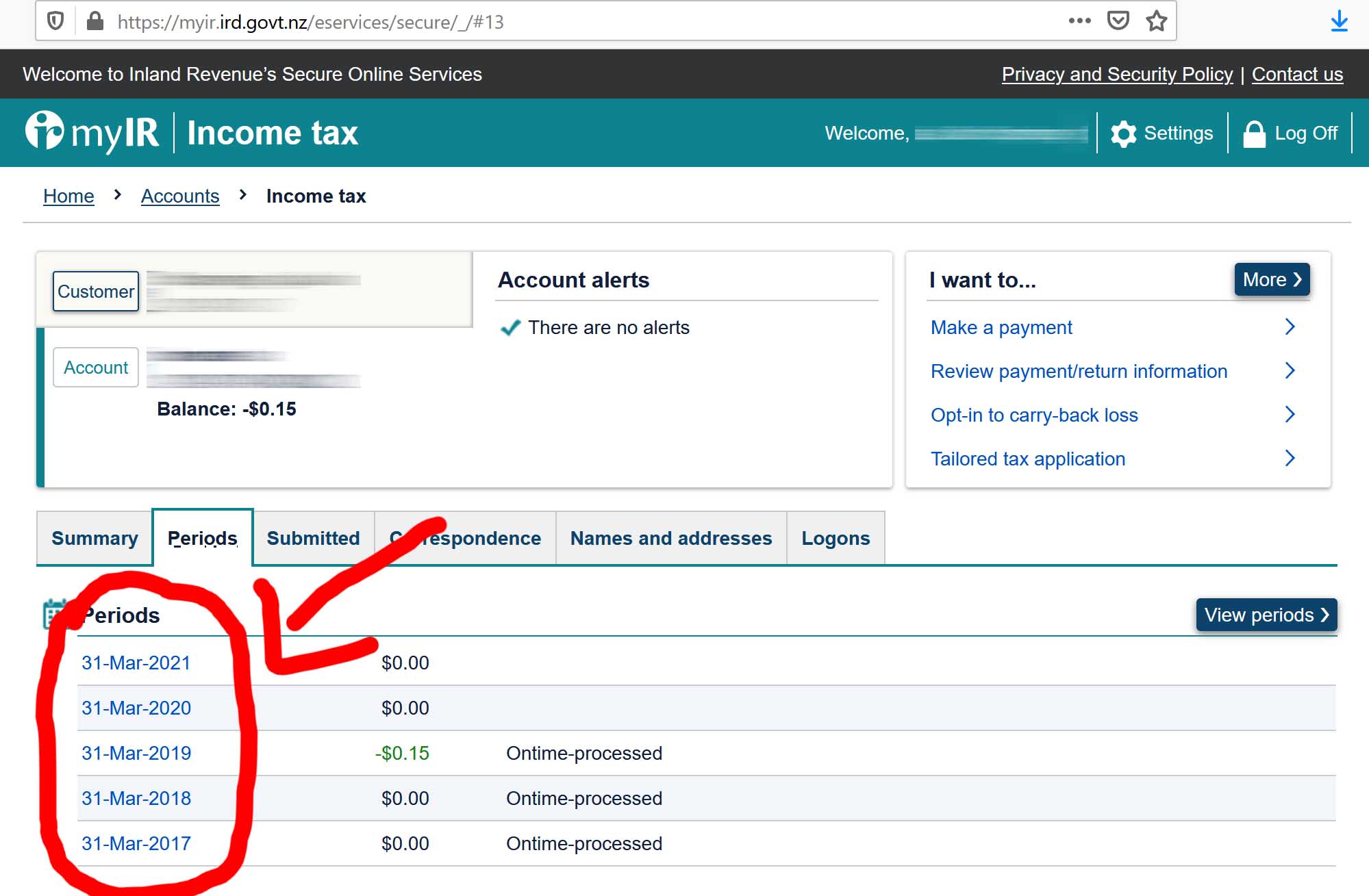Viewport: 1369px width, 896px height.
Task: Save page using the Pocket icon
Action: click(x=1118, y=21)
